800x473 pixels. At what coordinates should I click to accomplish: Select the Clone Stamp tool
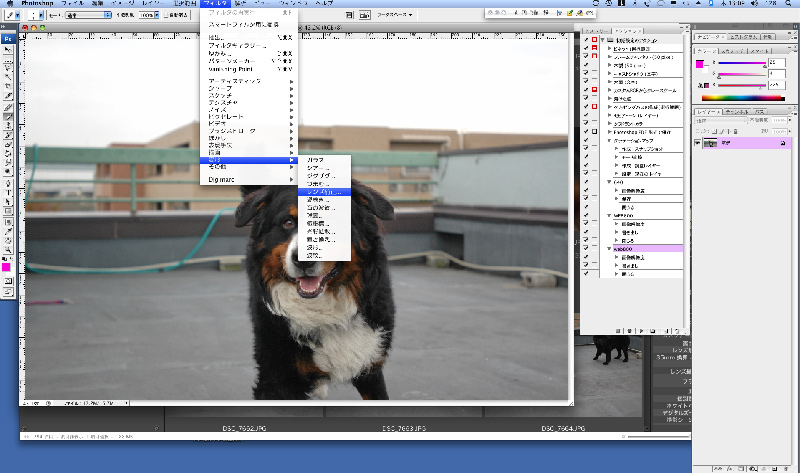pyautogui.click(x=8, y=126)
